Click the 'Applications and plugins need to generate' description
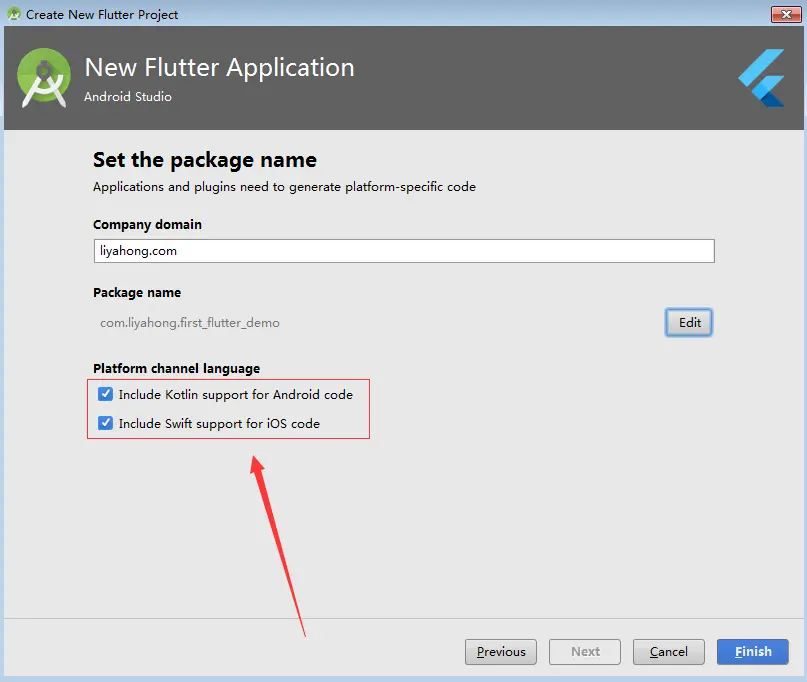This screenshot has height=682, width=807. coord(284,187)
